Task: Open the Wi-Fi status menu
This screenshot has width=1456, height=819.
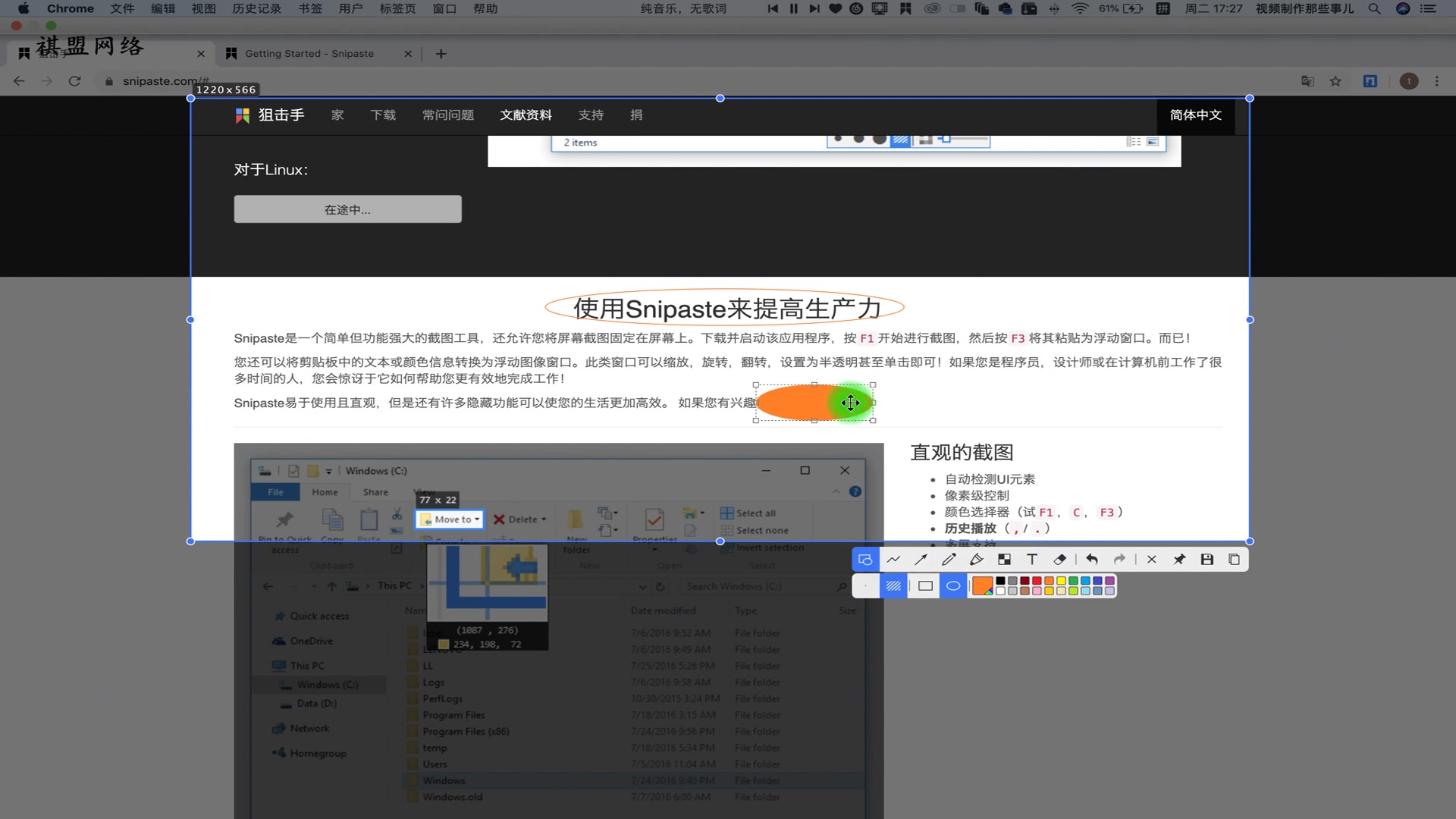Action: [1080, 8]
